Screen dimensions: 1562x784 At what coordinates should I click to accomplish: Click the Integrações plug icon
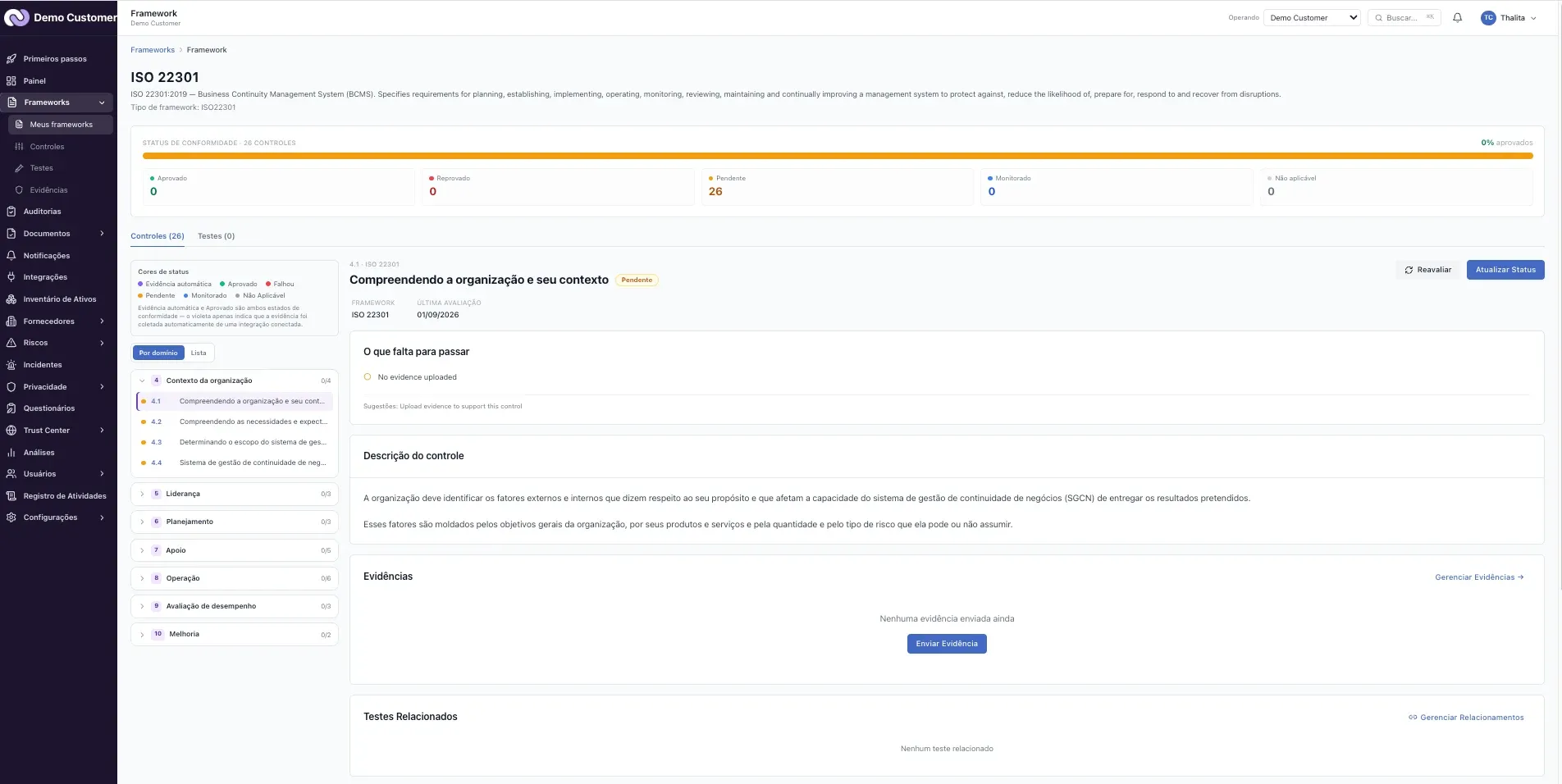[11, 277]
